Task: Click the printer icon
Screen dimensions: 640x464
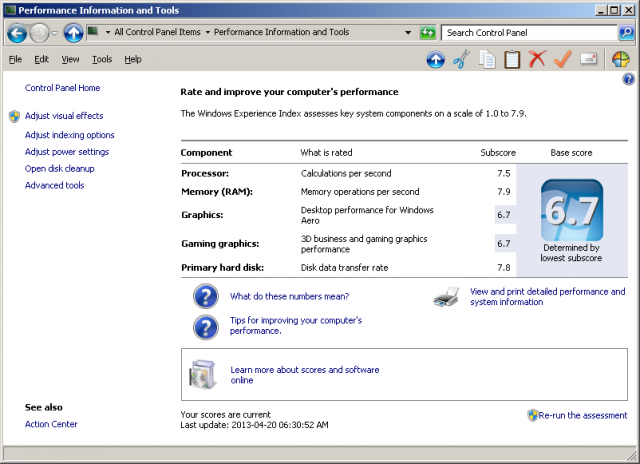Action: click(x=446, y=296)
